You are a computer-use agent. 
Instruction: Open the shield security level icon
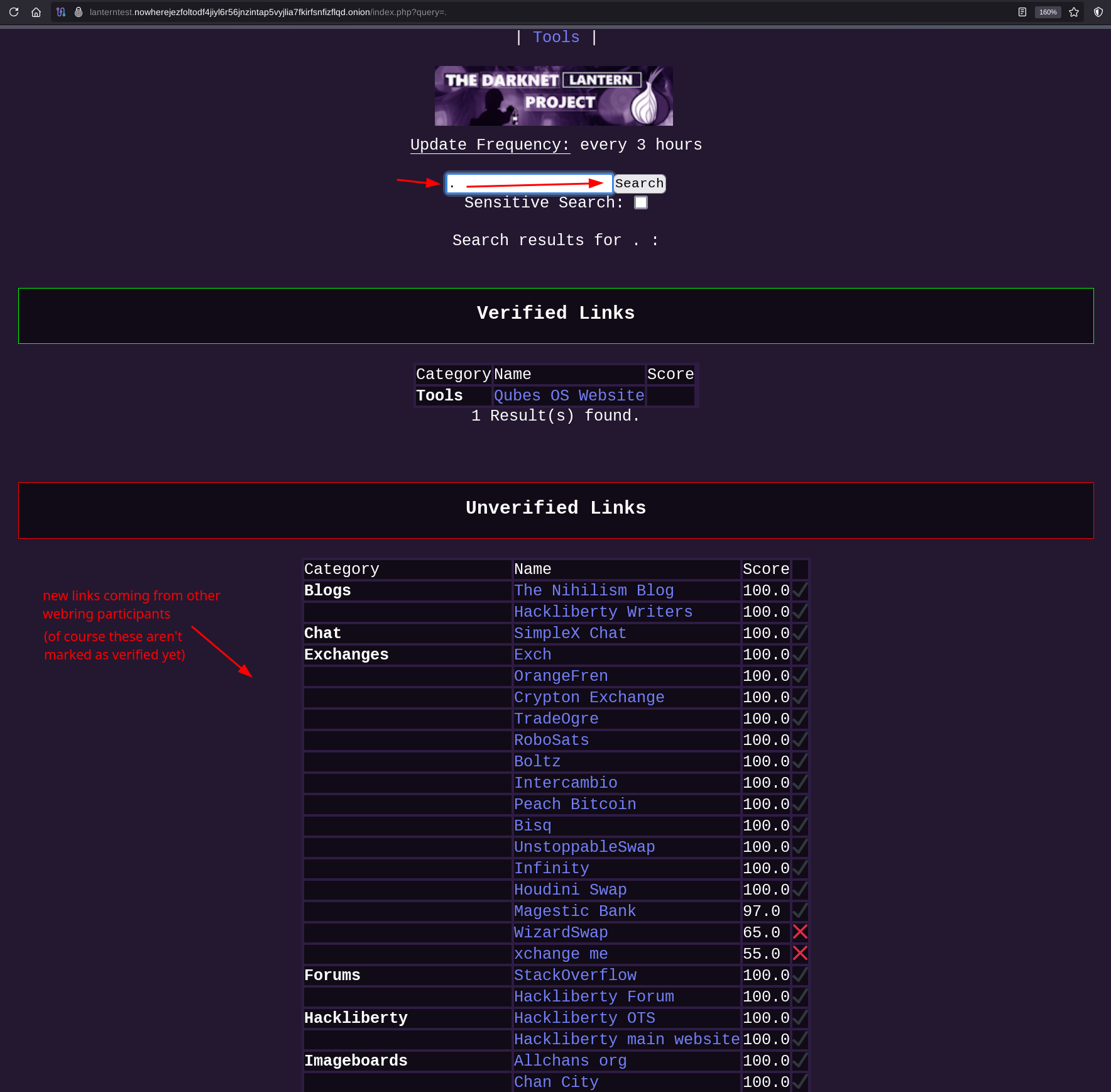click(x=1098, y=12)
